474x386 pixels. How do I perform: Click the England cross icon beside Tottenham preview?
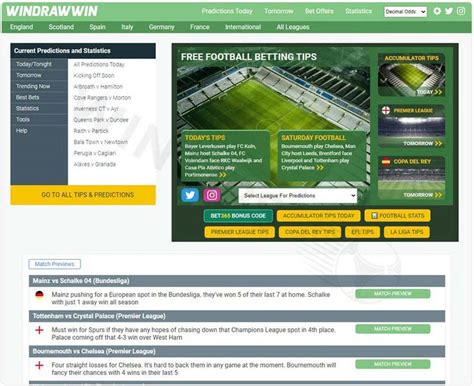(39, 330)
